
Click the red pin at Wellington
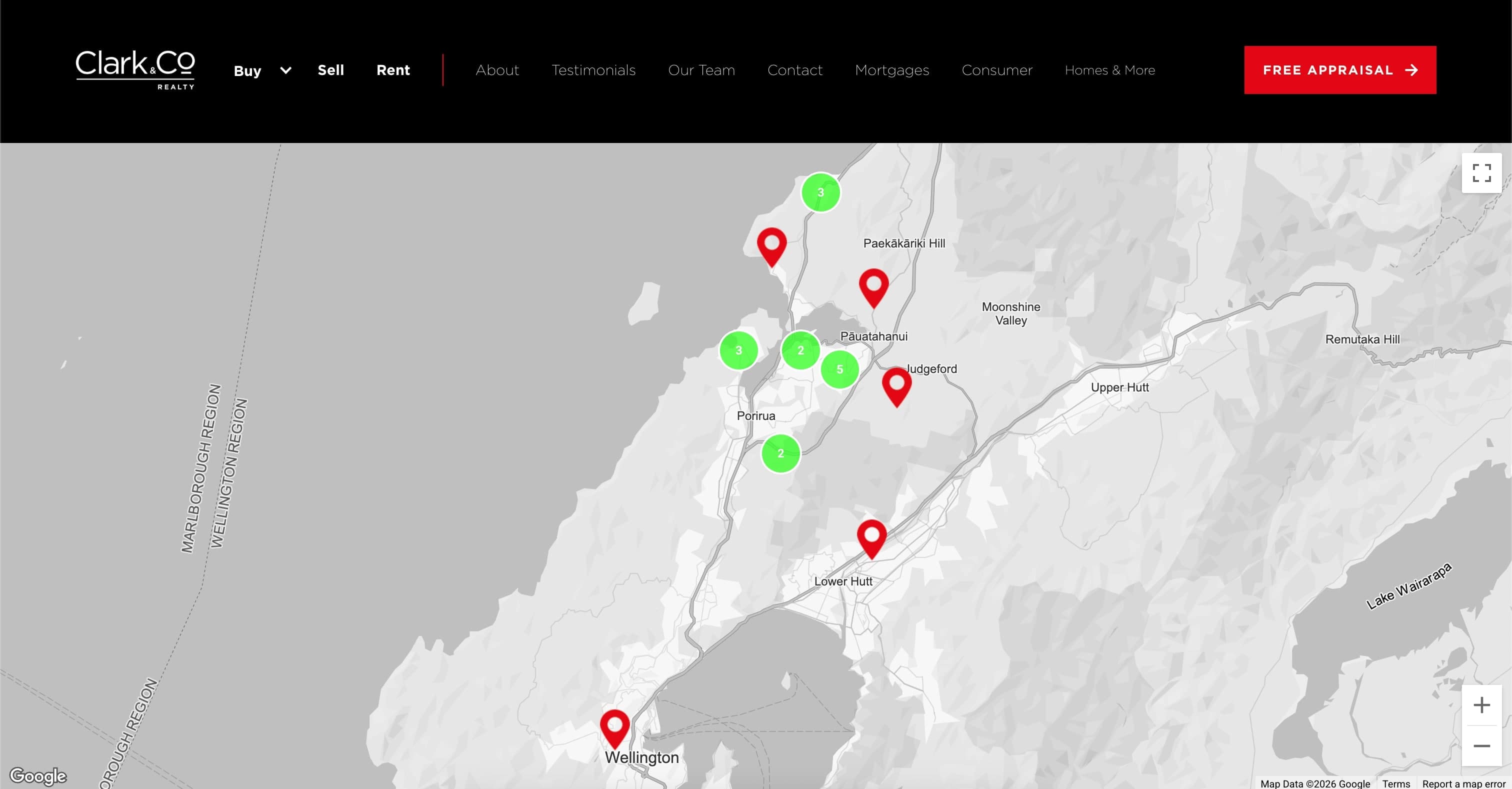[x=614, y=727]
